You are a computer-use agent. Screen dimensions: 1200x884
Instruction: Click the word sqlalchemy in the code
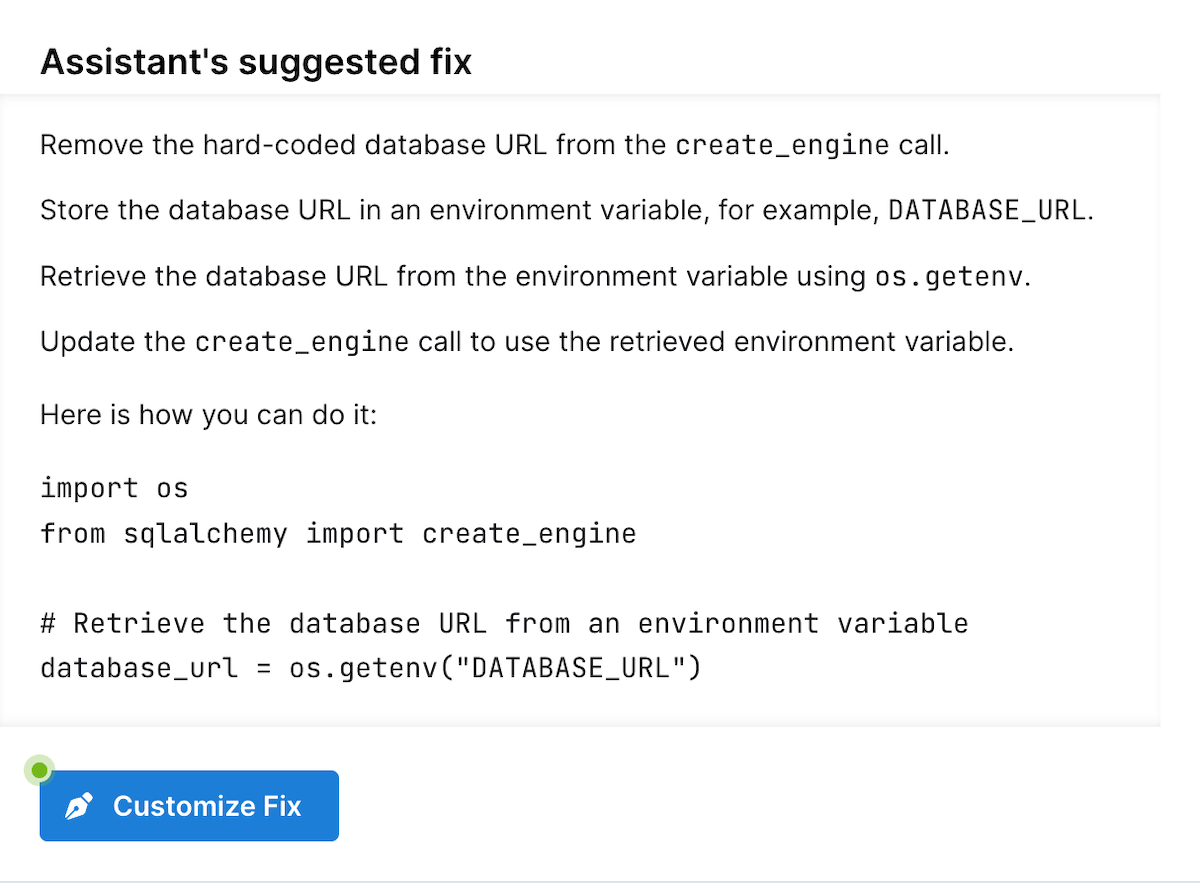205,534
